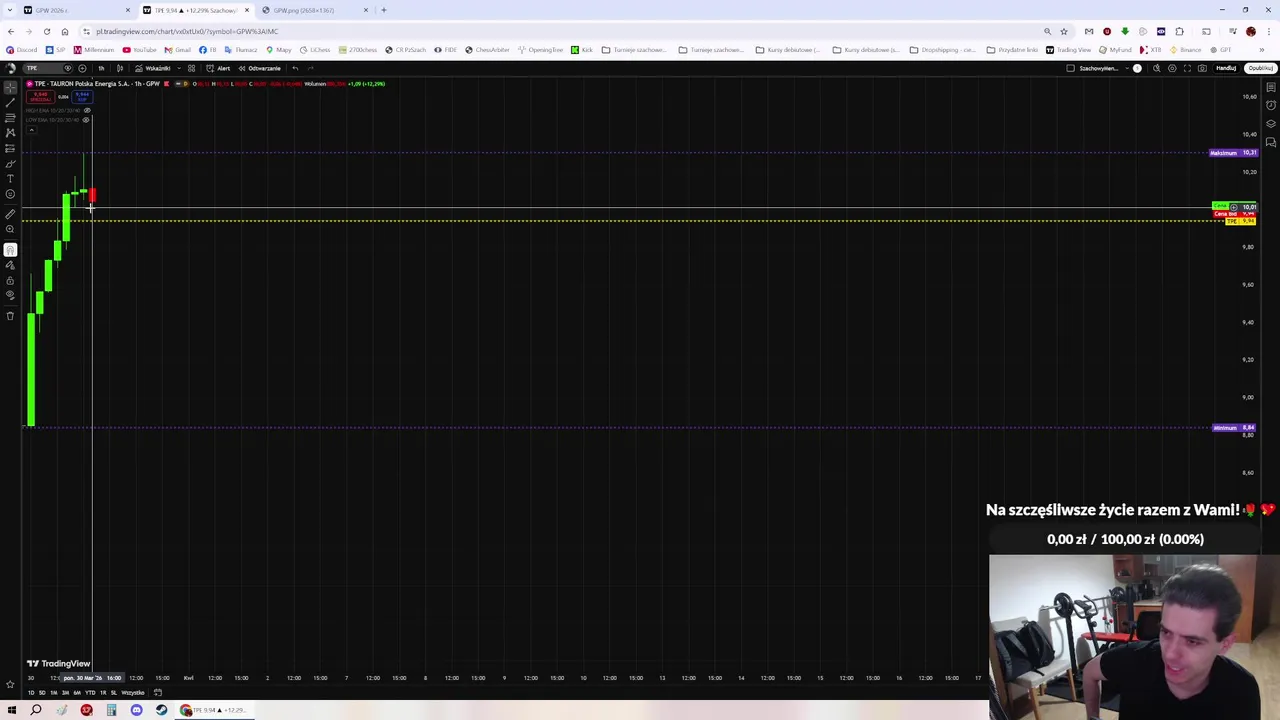Screen dimensions: 1280x720
Task: Open the Przydatne linki bookmarks folder
Action: [x=1012, y=50]
